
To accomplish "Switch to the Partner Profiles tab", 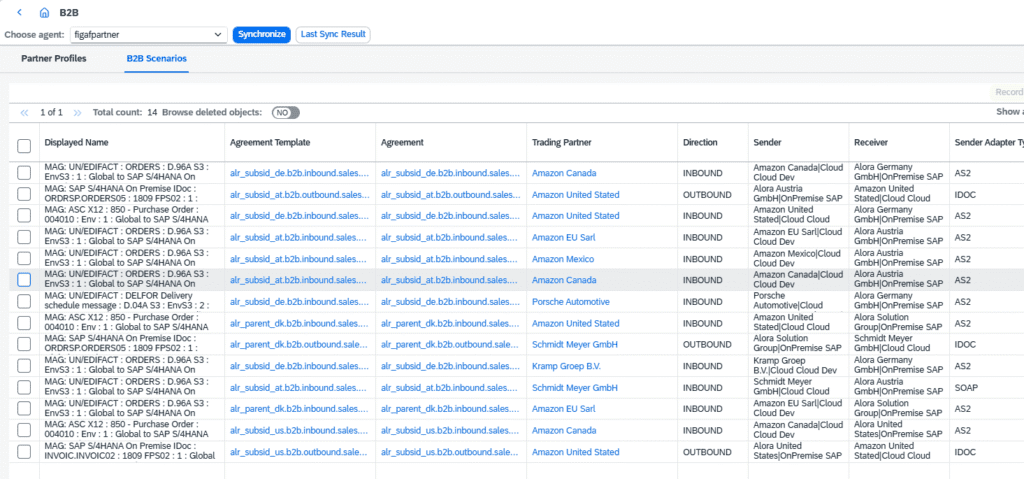I will click(x=54, y=59).
